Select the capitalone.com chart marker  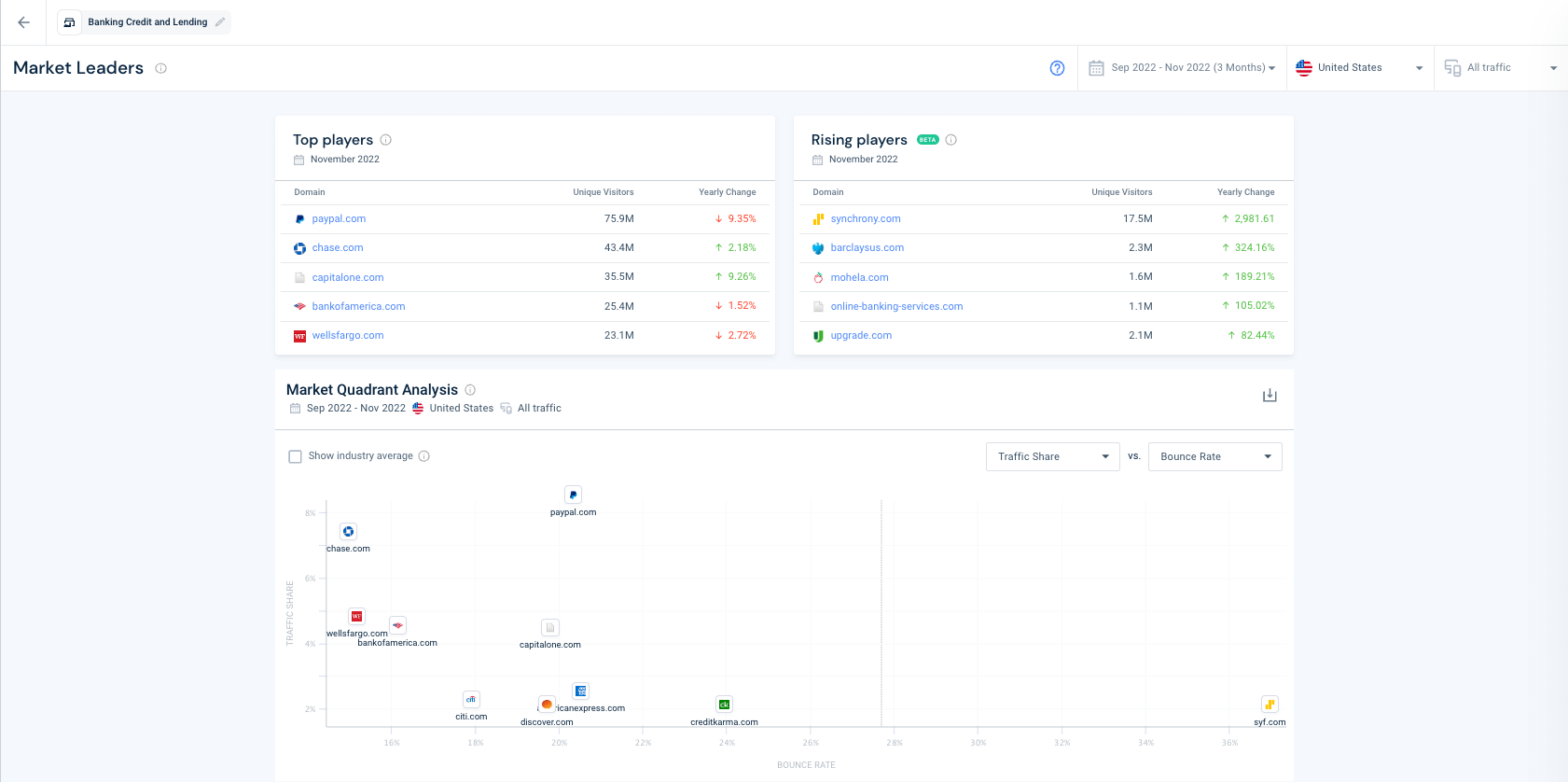(550, 628)
